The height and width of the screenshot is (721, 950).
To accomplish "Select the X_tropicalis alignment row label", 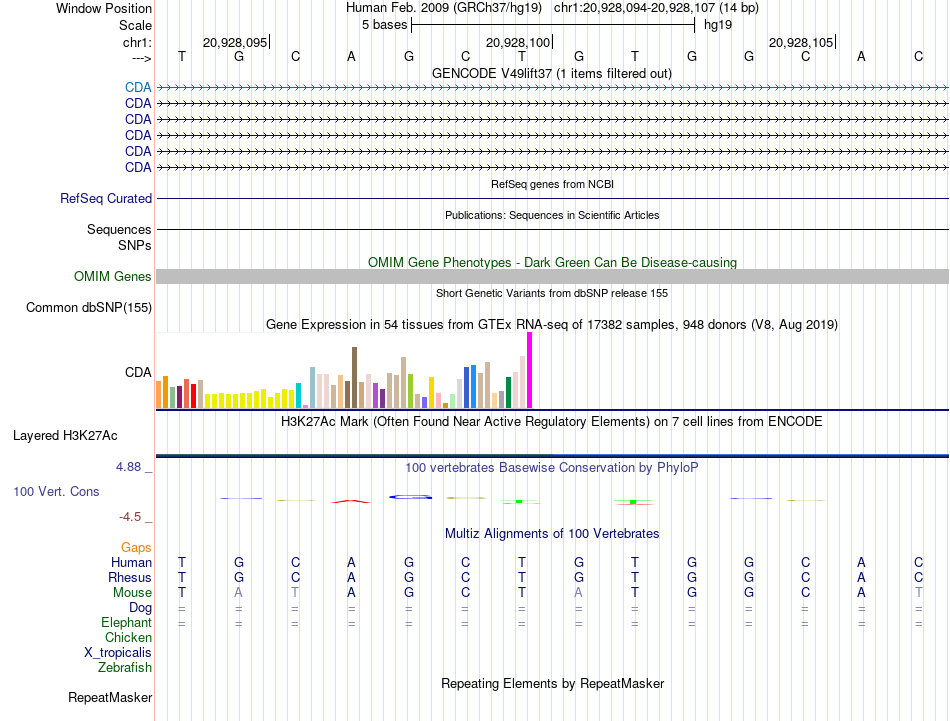I will click(x=118, y=653).
